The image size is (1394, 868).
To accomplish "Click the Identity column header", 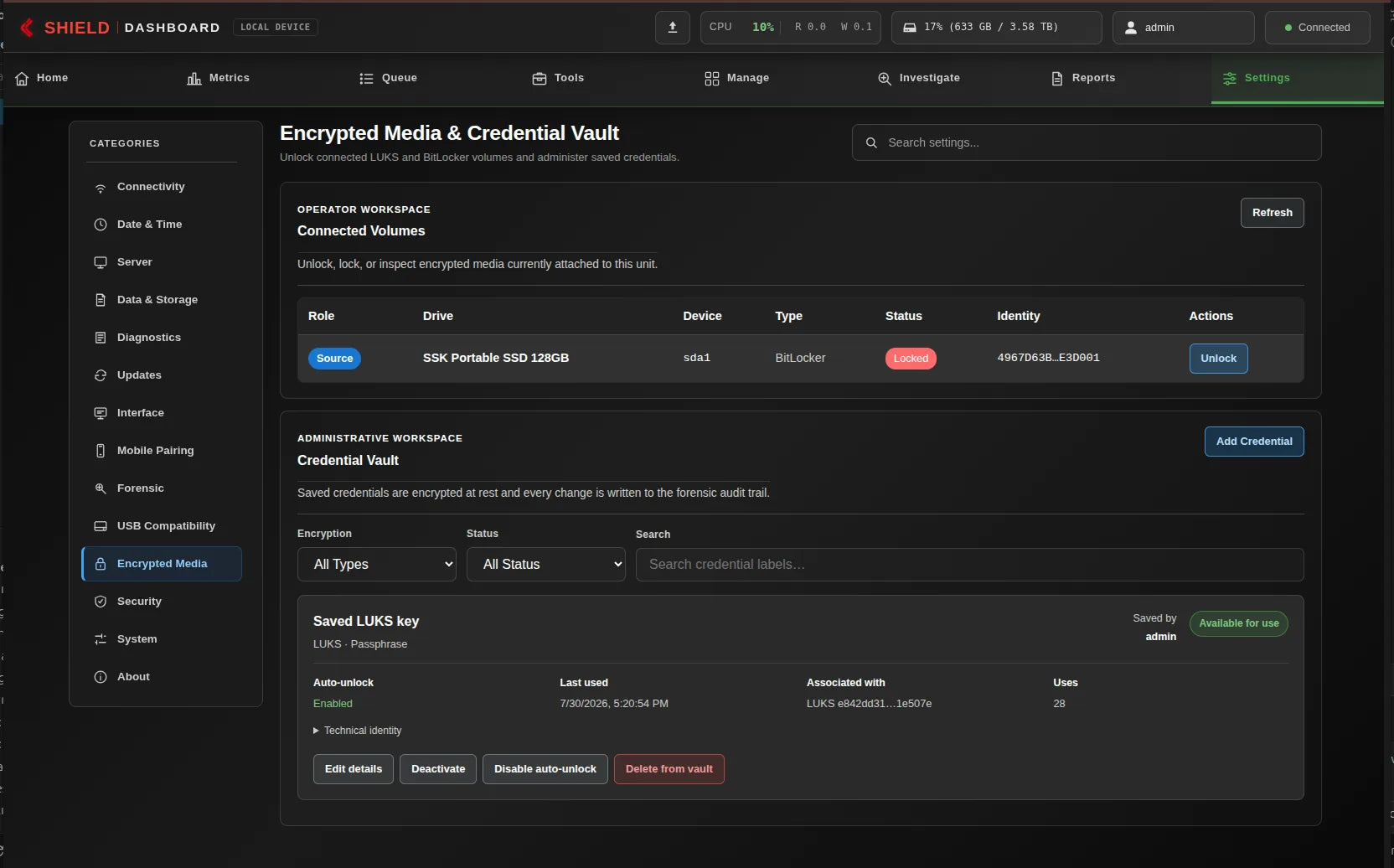I will coord(1018,316).
